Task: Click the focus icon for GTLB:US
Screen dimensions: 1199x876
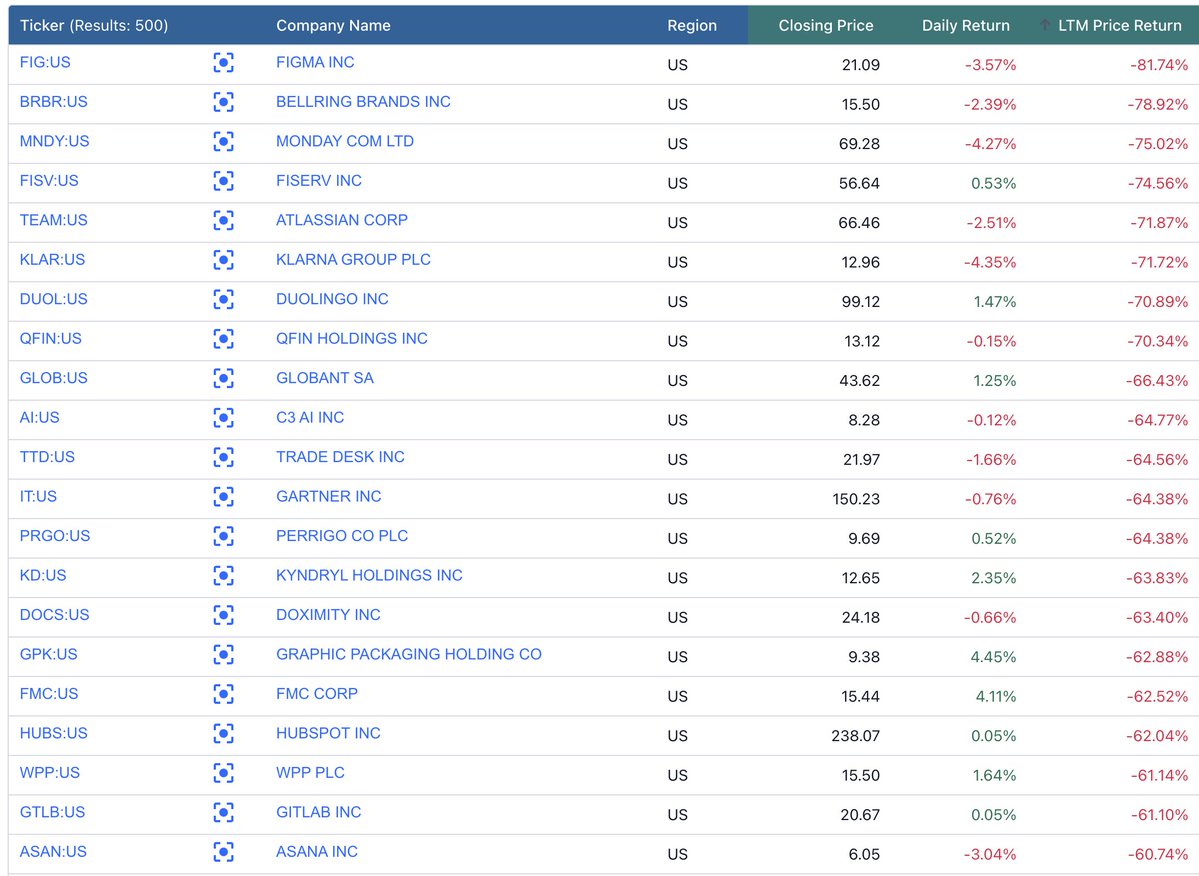Action: pyautogui.click(x=223, y=813)
